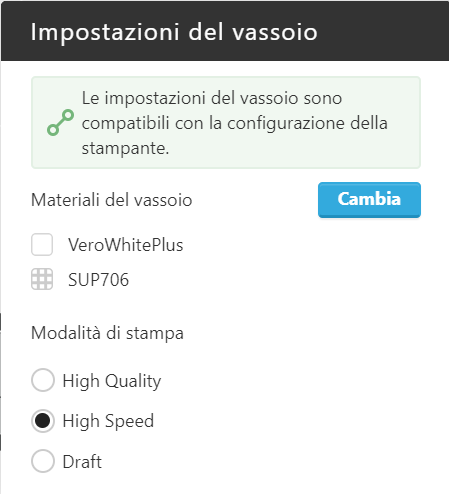Click the Modalità di stampa heading
Screen dimensions: 449x494
(107, 333)
